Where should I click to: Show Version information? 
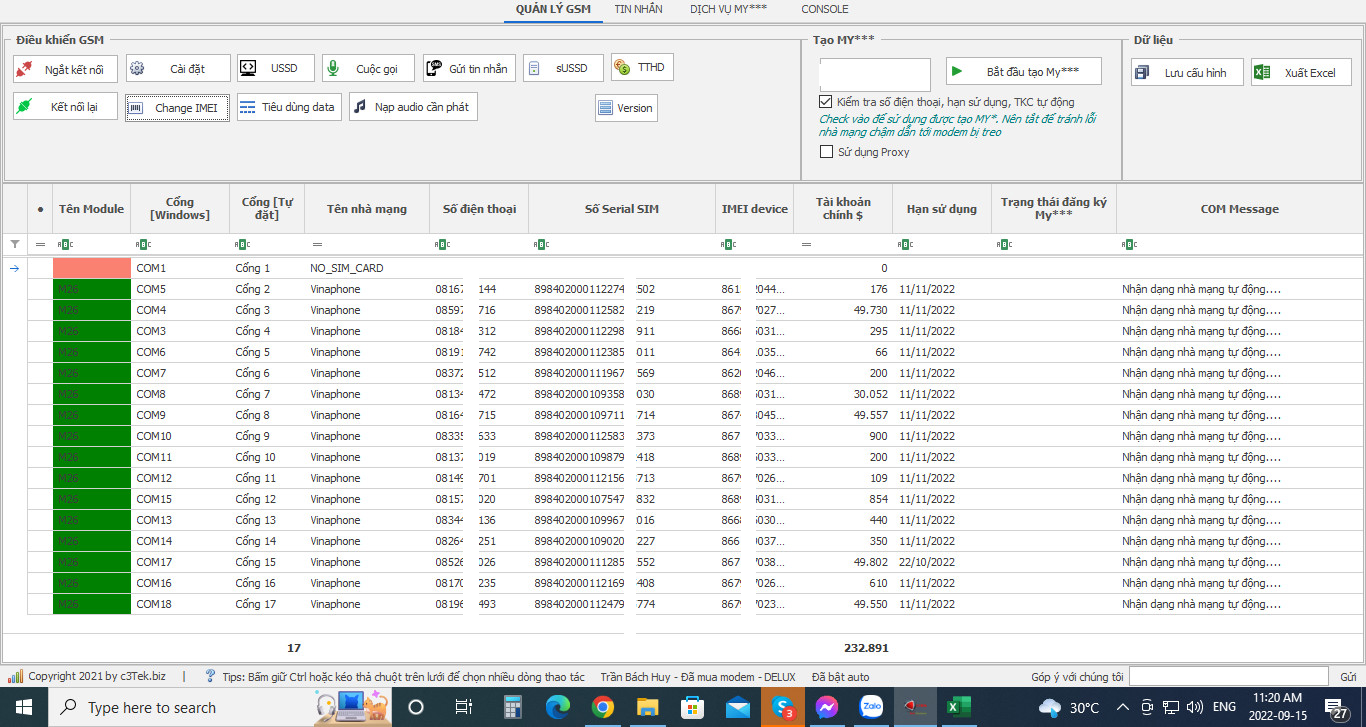626,108
